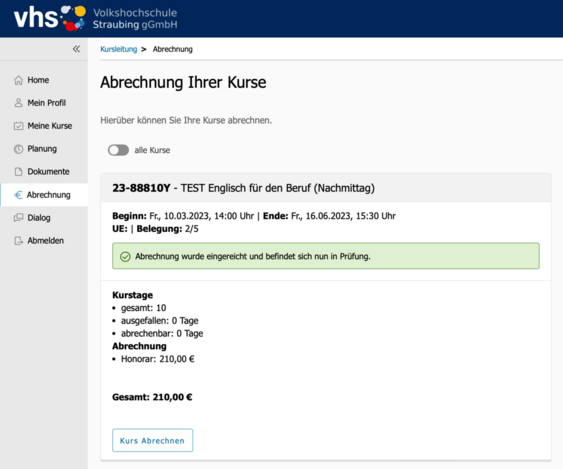Open the Kursleitung breadcrumb link
The image size is (563, 469).
[118, 49]
